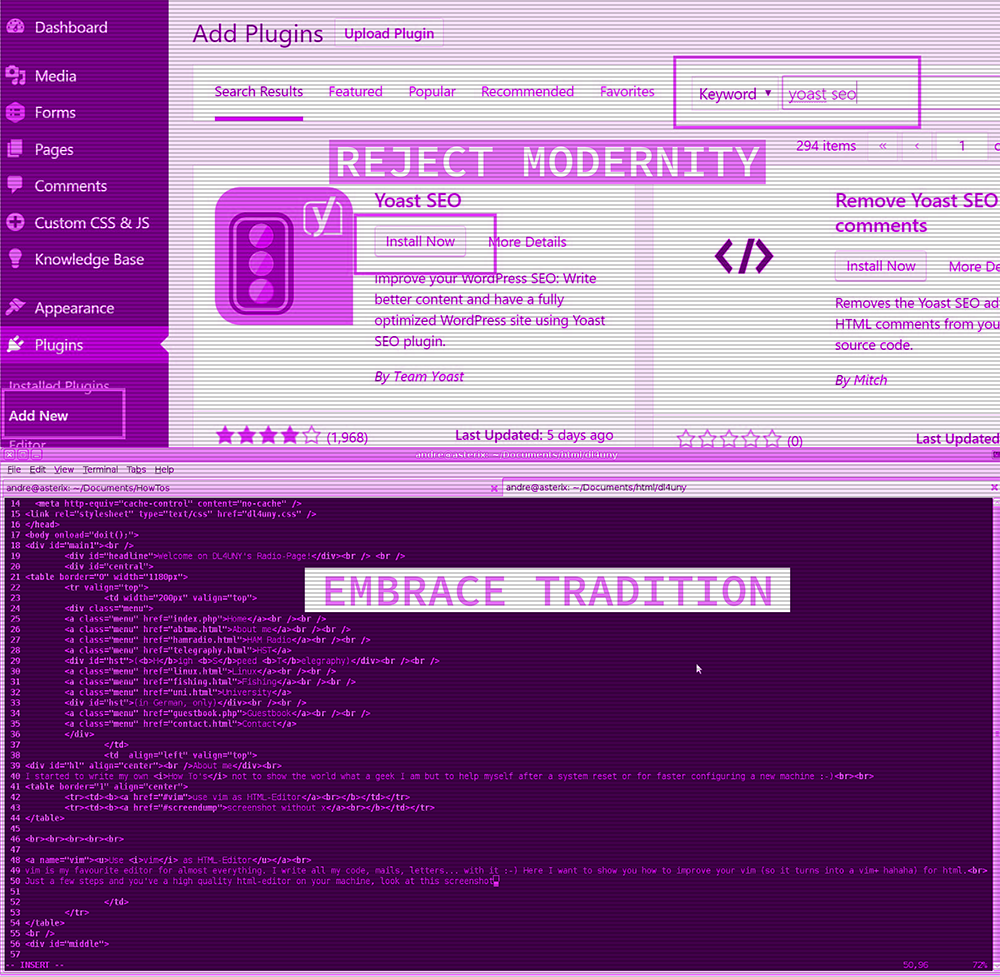Open the Terminal menu
Image resolution: width=1000 pixels, height=977 pixels.
[100, 470]
